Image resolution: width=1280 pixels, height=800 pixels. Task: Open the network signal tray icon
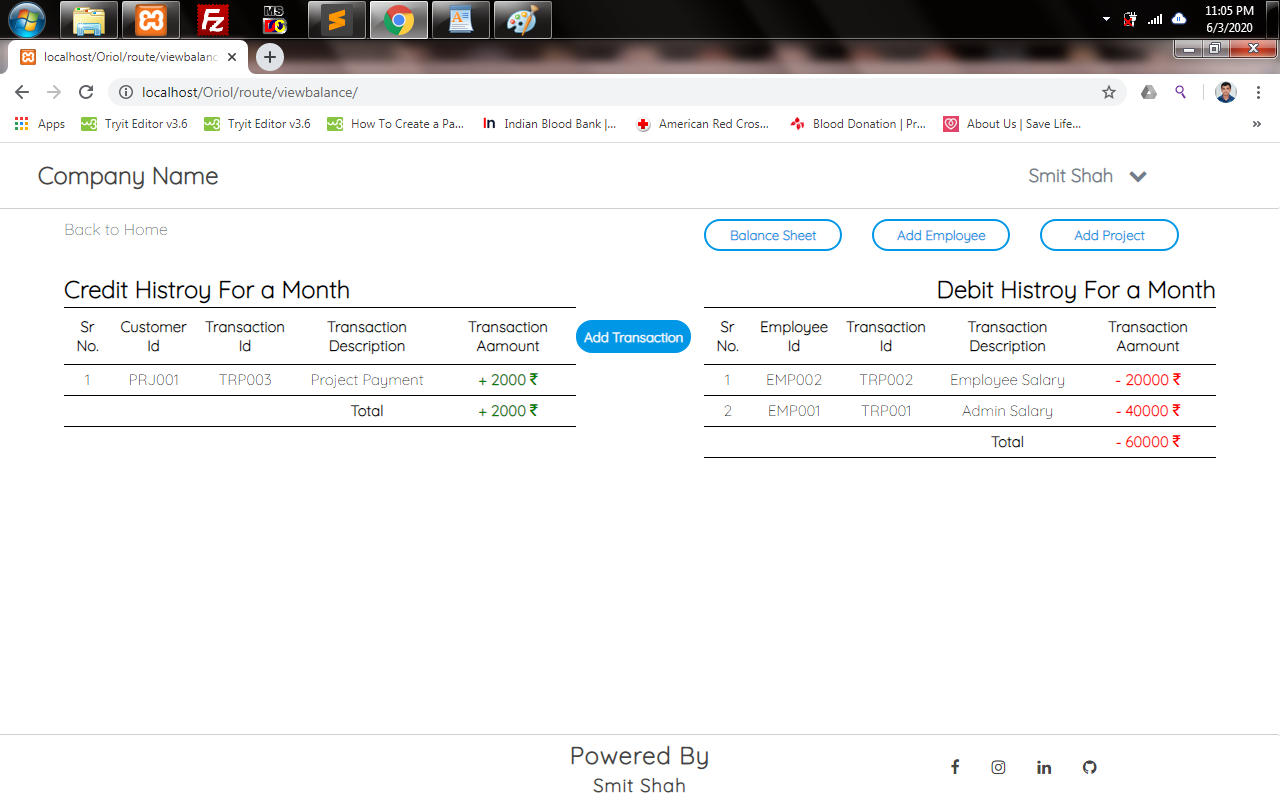click(x=1155, y=19)
